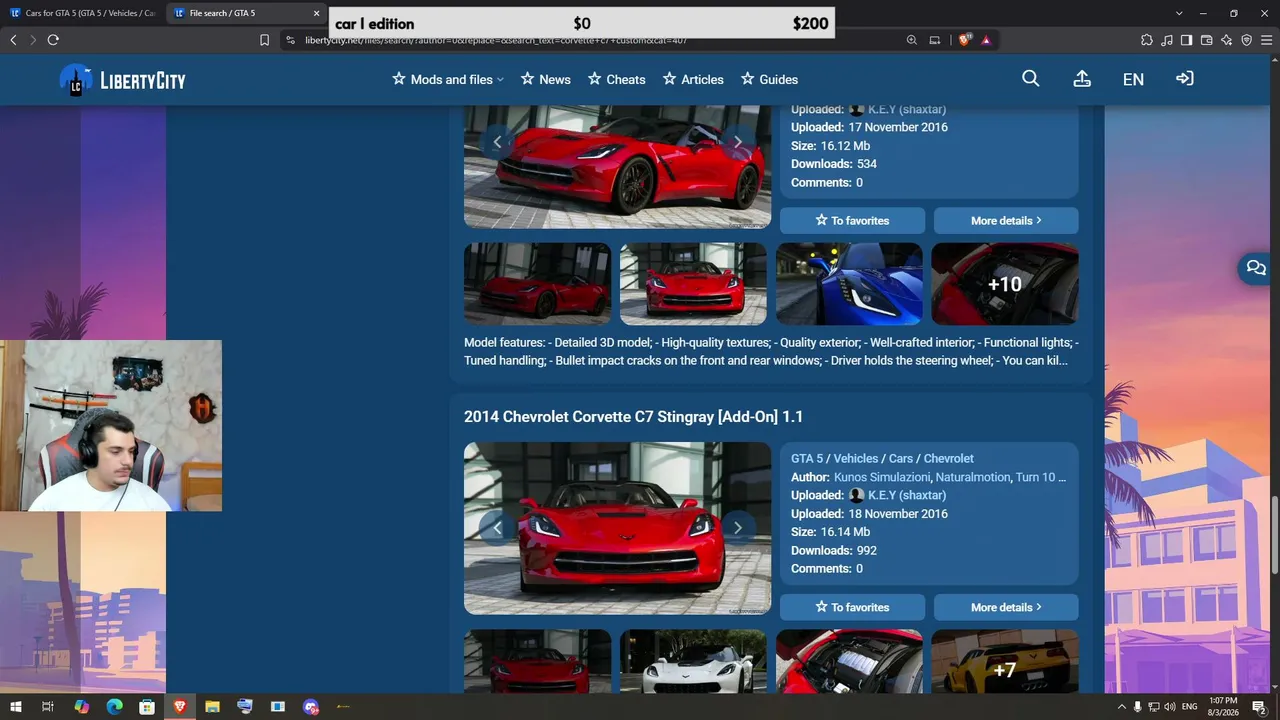This screenshot has width=1280, height=720.
Task: Open the Brave main hamburger menu
Action: (x=1265, y=40)
